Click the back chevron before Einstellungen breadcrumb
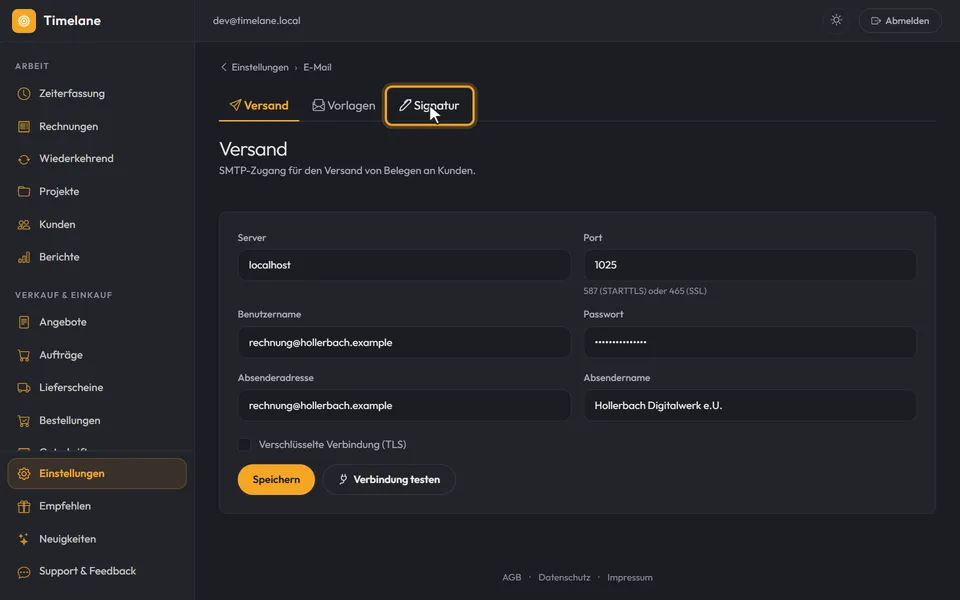This screenshot has width=960, height=600. click(223, 67)
